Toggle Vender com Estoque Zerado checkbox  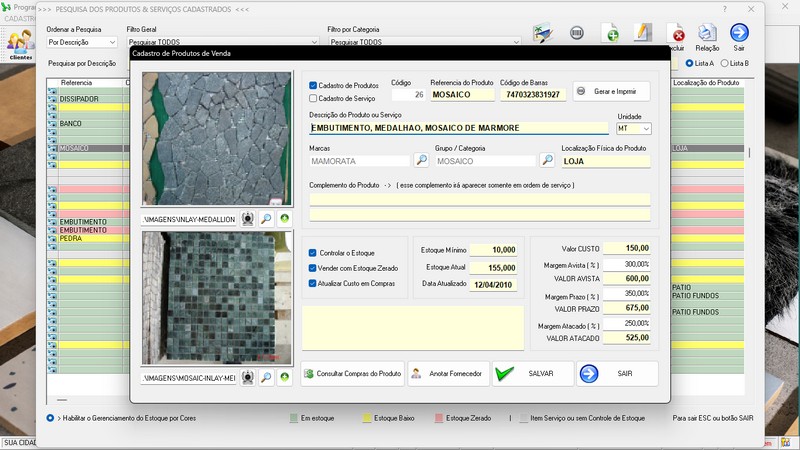[314, 268]
